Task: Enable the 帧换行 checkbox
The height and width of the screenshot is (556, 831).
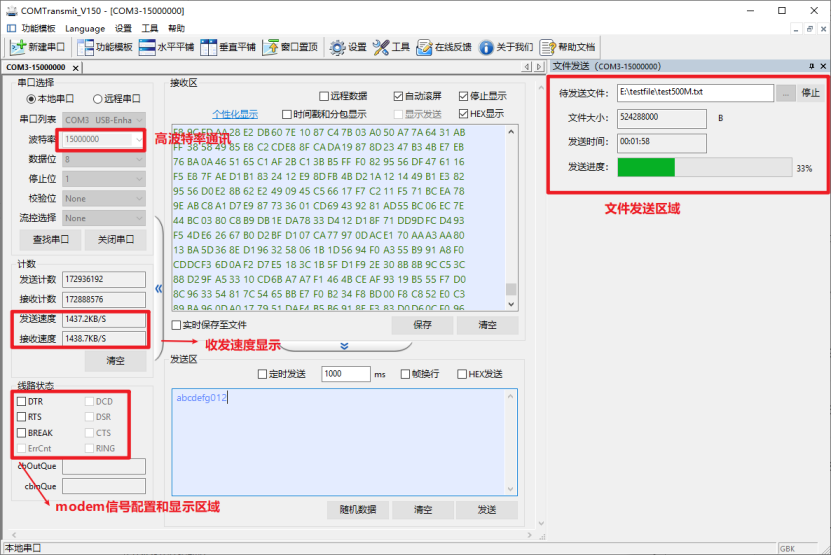Action: pos(405,374)
